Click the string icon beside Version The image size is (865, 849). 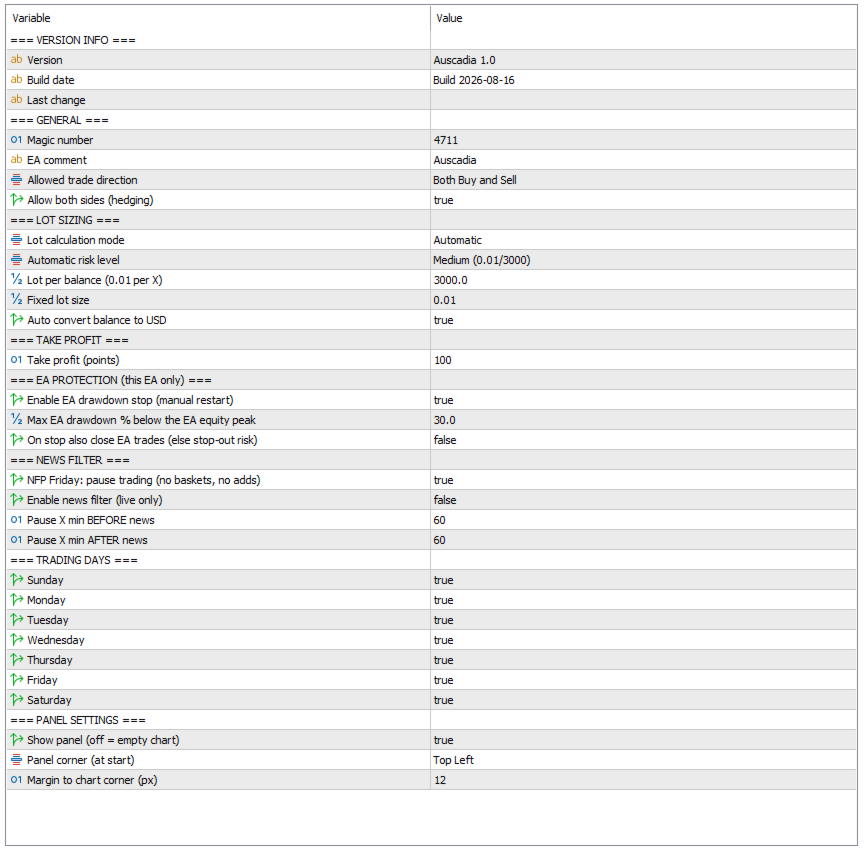pyautogui.click(x=17, y=60)
